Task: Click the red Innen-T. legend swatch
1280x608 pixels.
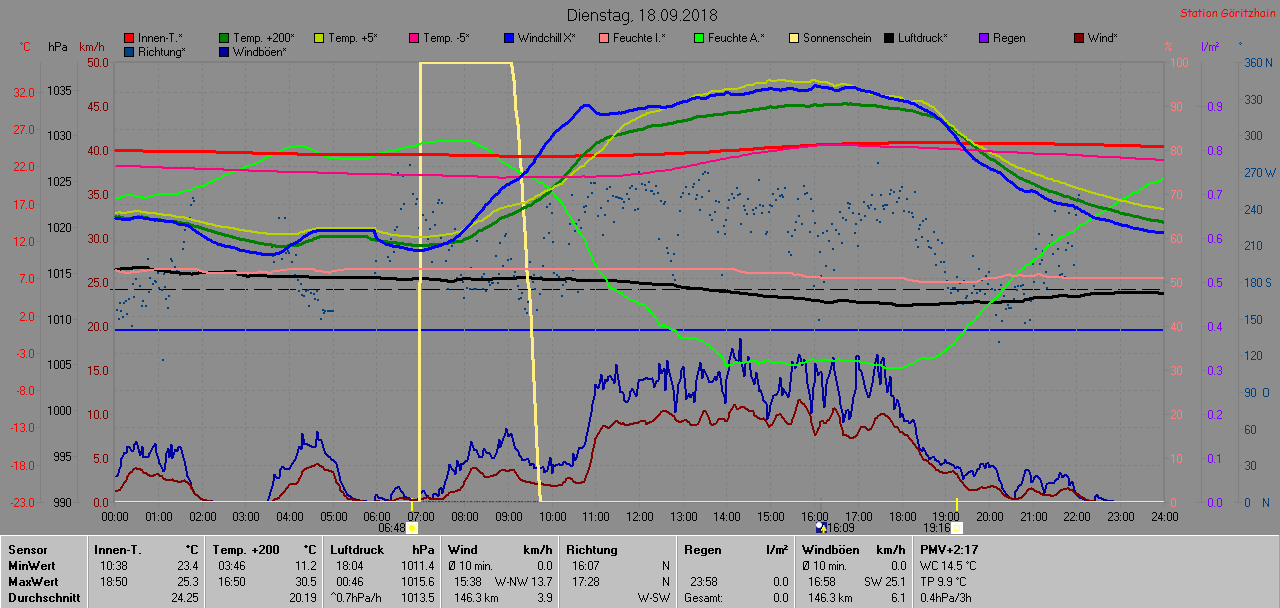Action: 128,38
